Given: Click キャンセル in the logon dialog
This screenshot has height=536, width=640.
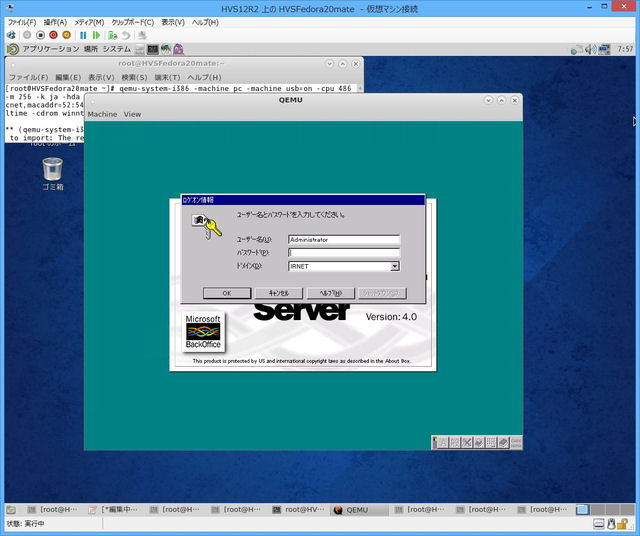Looking at the screenshot, I should 279,293.
